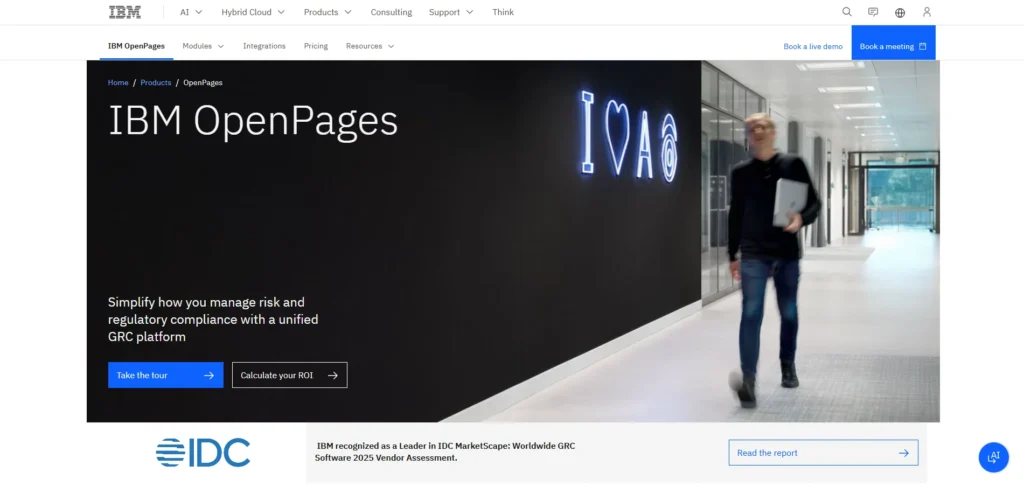Open the user profile icon

(927, 12)
